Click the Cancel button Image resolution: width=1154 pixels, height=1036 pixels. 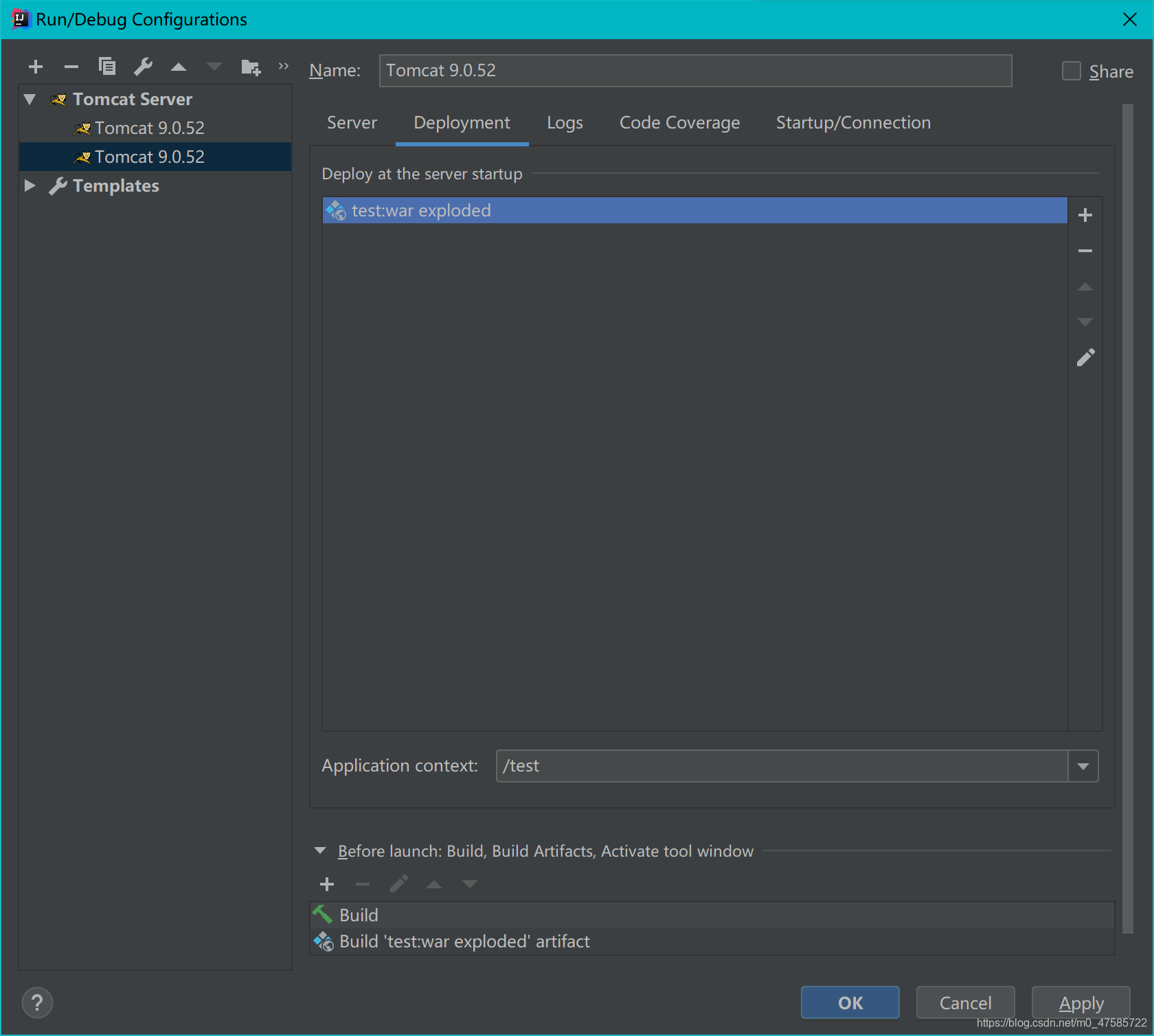pos(965,1003)
